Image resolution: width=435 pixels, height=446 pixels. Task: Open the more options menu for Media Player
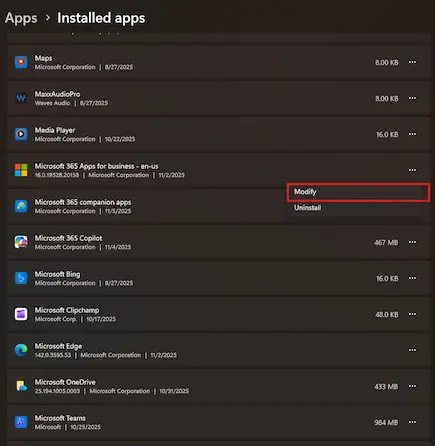pos(412,134)
